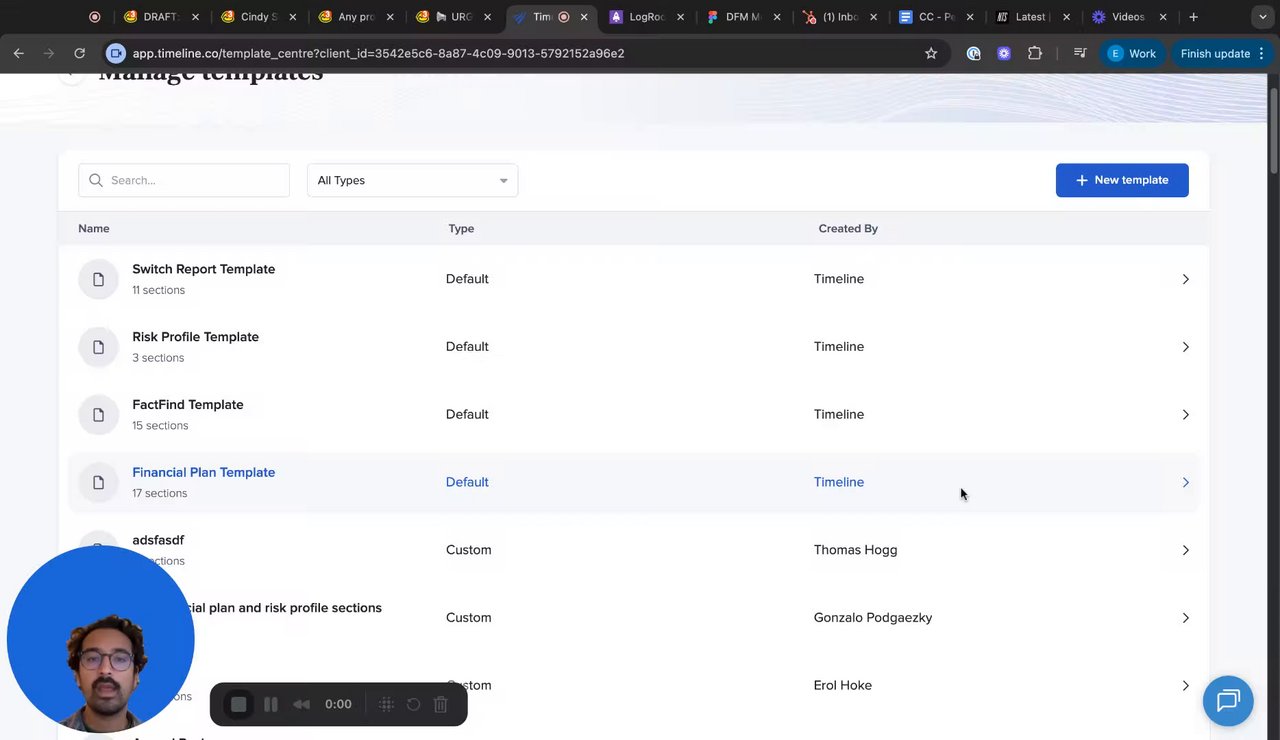1280x740 pixels.
Task: Create a New template
Action: pos(1122,180)
